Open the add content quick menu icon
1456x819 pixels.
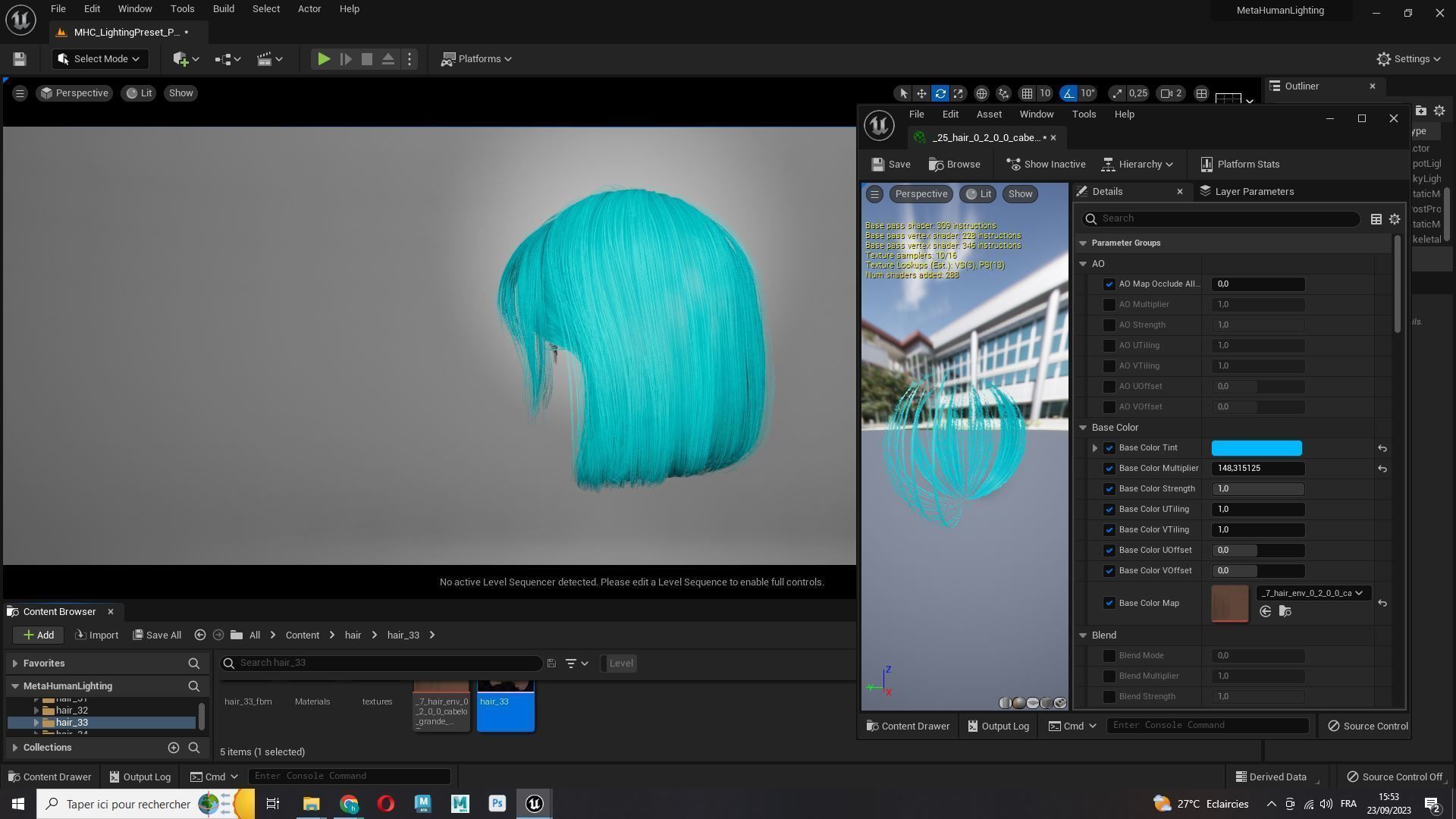(185, 59)
